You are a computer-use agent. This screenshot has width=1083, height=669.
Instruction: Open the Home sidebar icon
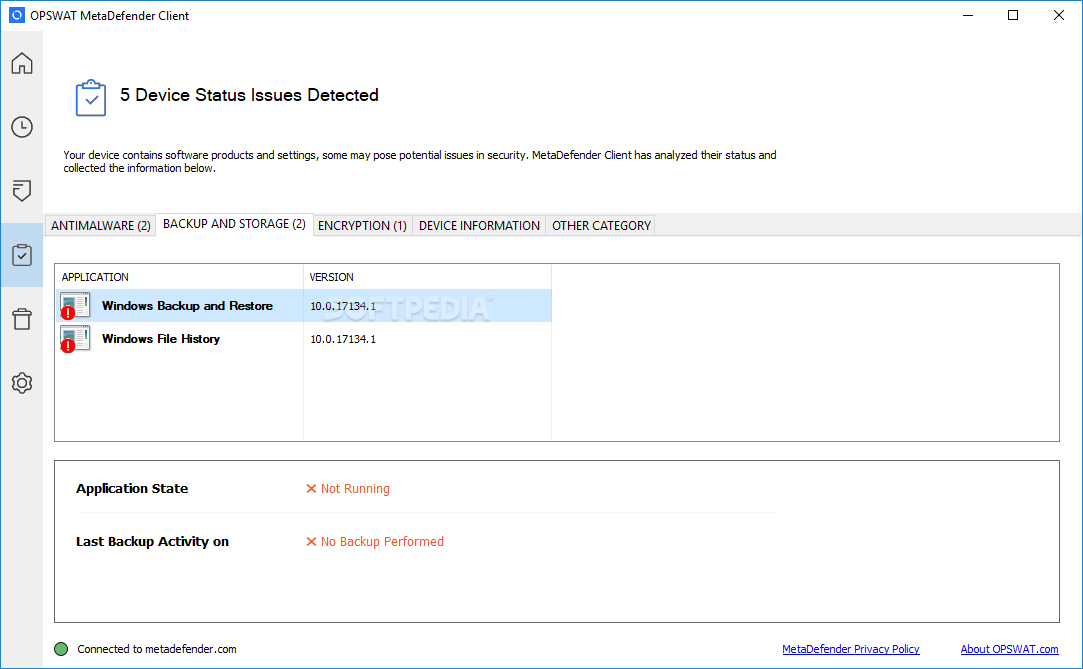(21, 64)
